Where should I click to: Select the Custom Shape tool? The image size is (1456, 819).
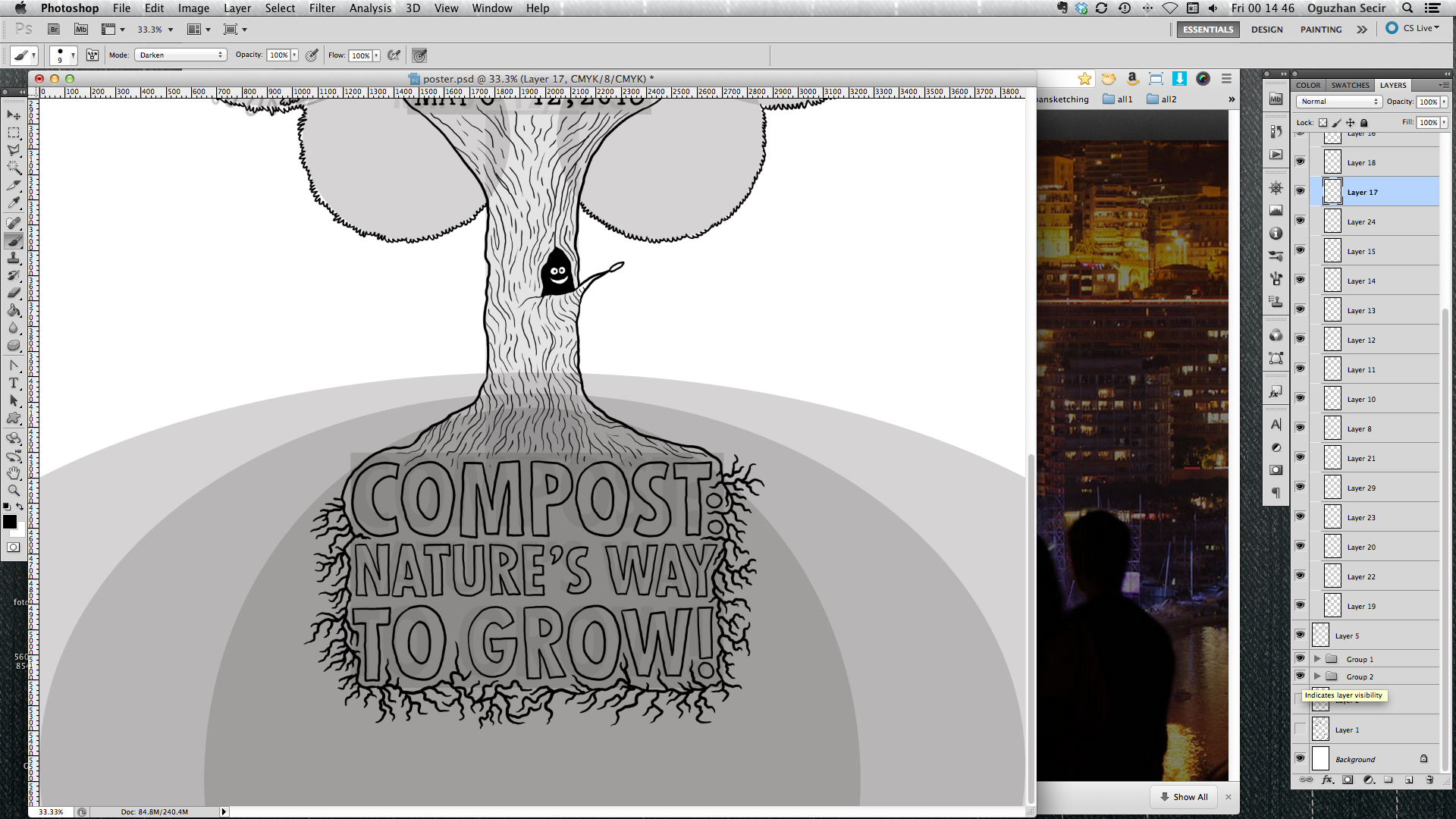(x=14, y=418)
